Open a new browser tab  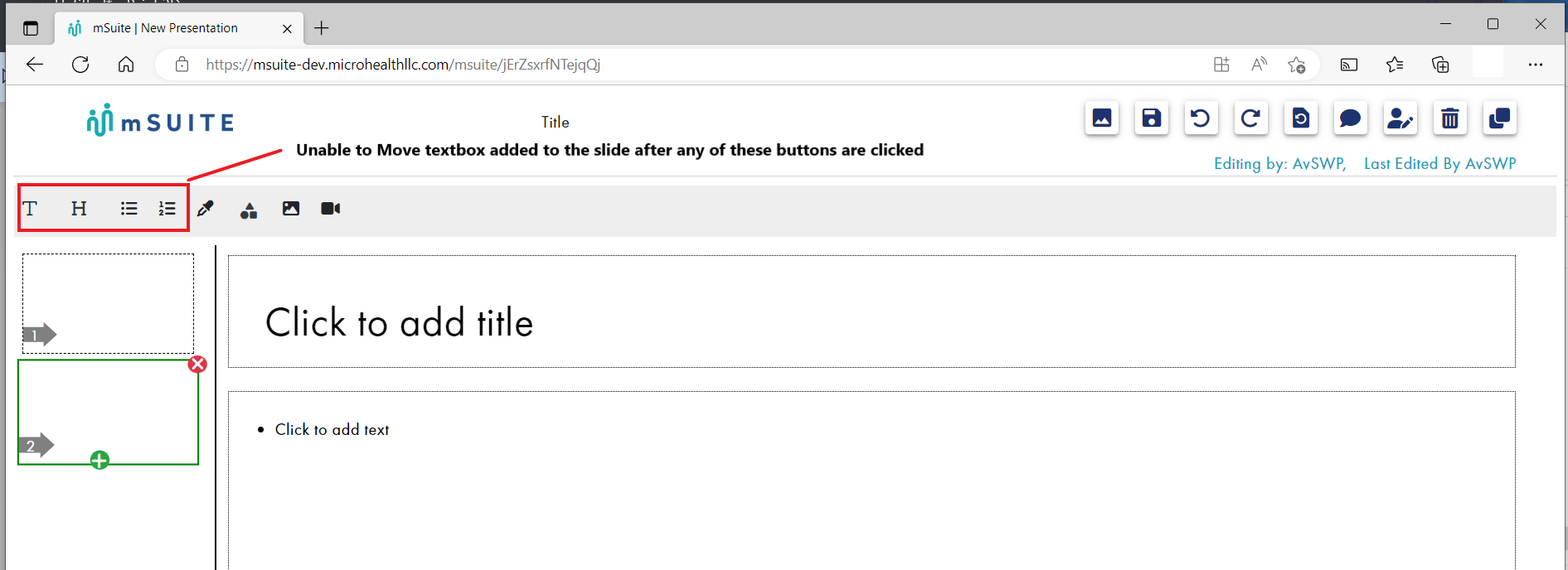point(322,27)
